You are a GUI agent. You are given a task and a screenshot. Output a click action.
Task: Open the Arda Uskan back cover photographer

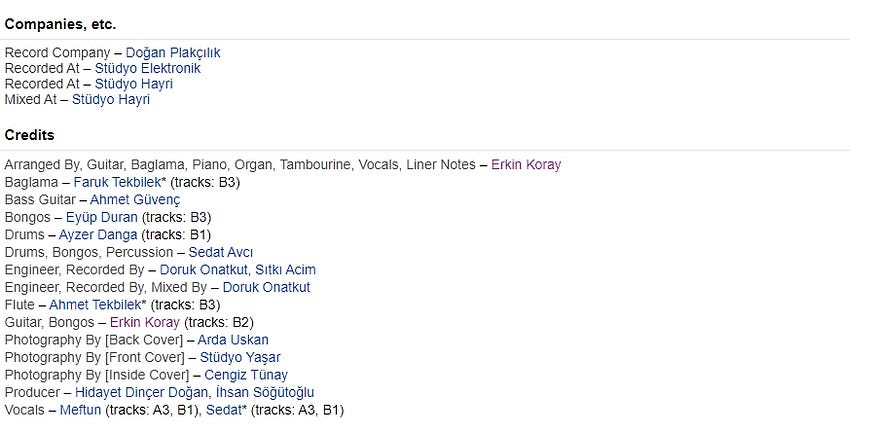(233, 340)
